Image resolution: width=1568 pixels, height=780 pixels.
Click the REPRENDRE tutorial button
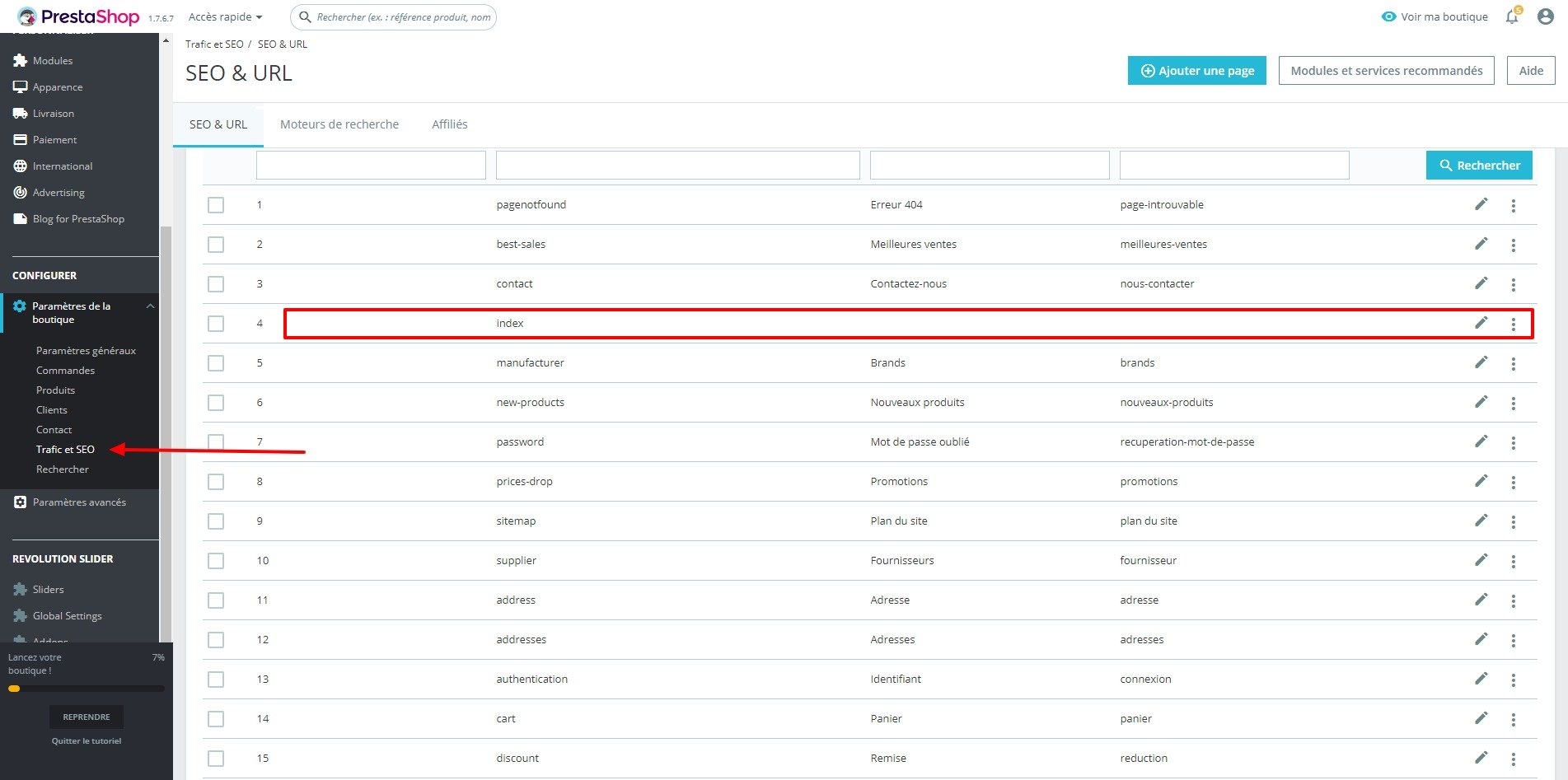(x=87, y=717)
